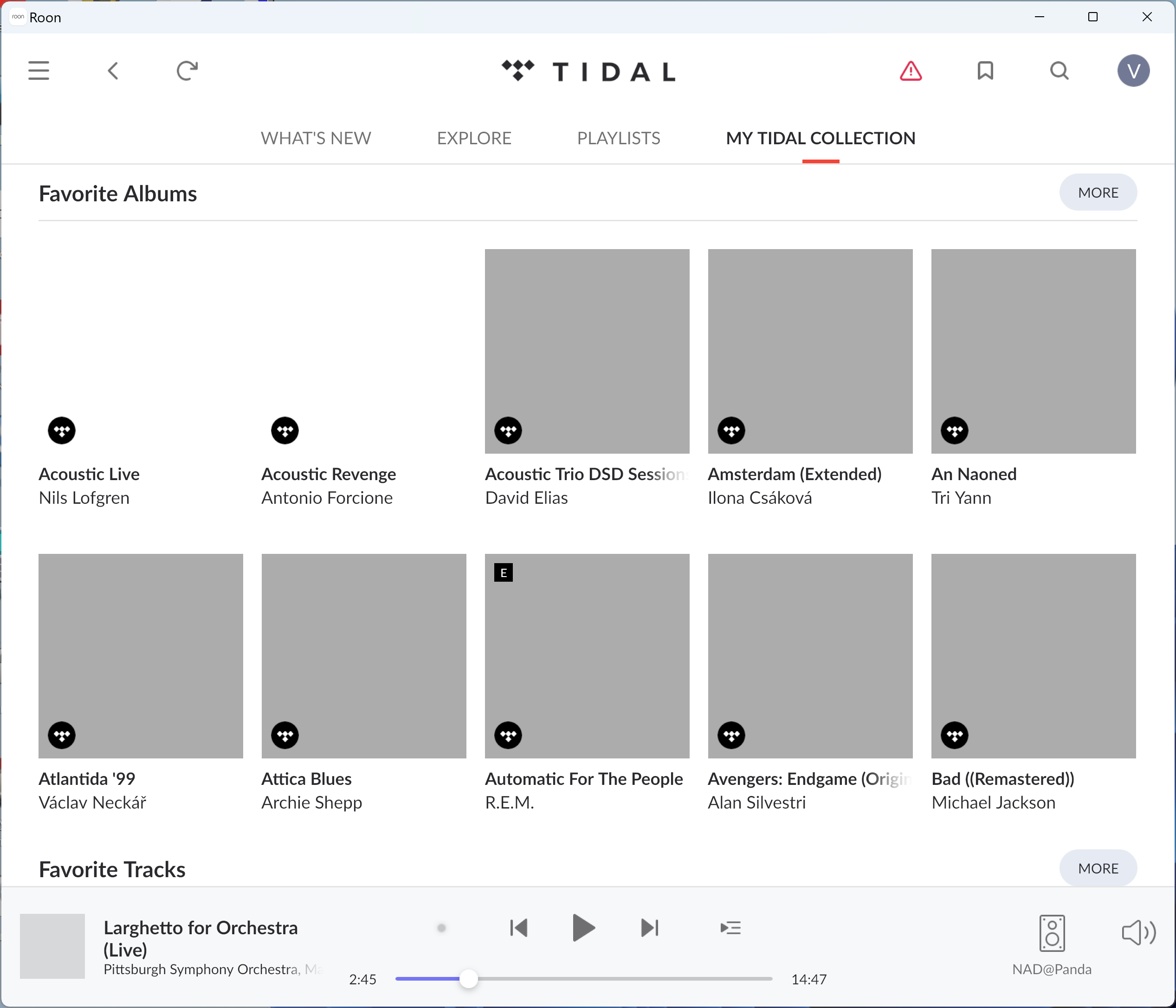This screenshot has width=1176, height=1008.
Task: Open the red warning alert icon
Action: 911,71
